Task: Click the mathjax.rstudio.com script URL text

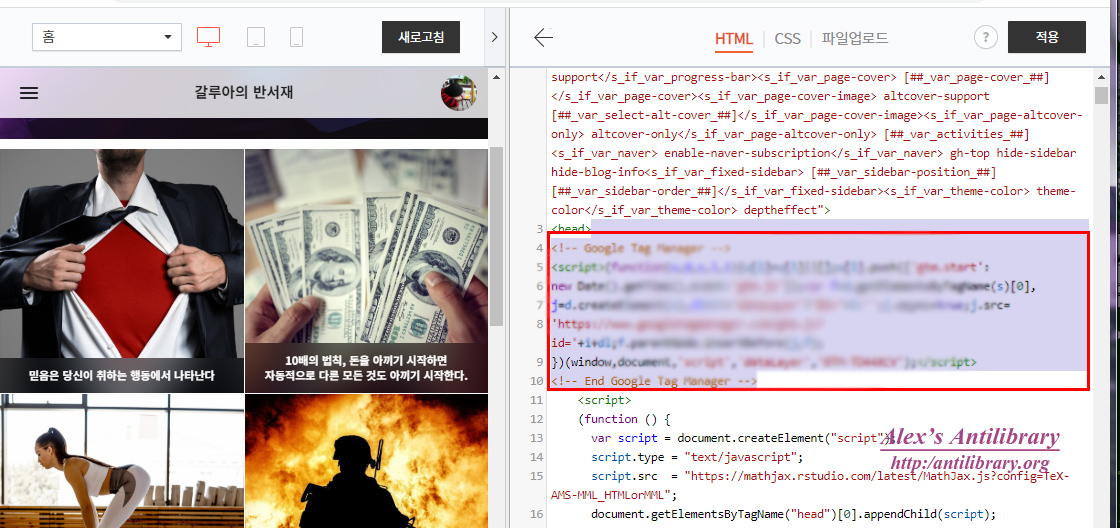Action: click(x=876, y=476)
